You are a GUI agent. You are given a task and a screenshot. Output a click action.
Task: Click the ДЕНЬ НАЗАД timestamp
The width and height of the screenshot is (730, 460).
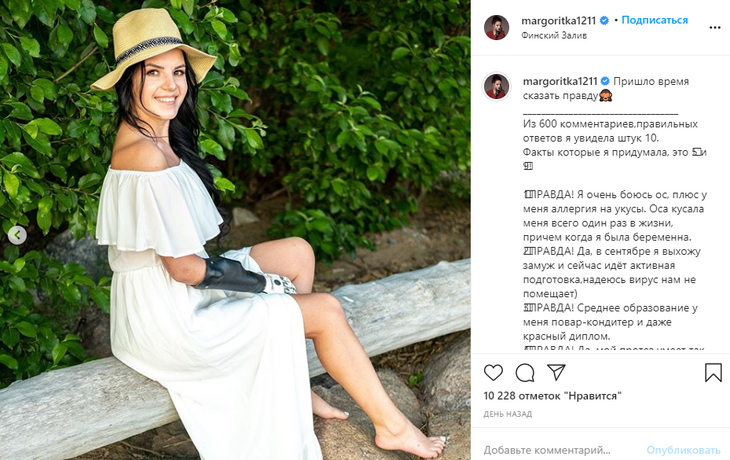[507, 414]
